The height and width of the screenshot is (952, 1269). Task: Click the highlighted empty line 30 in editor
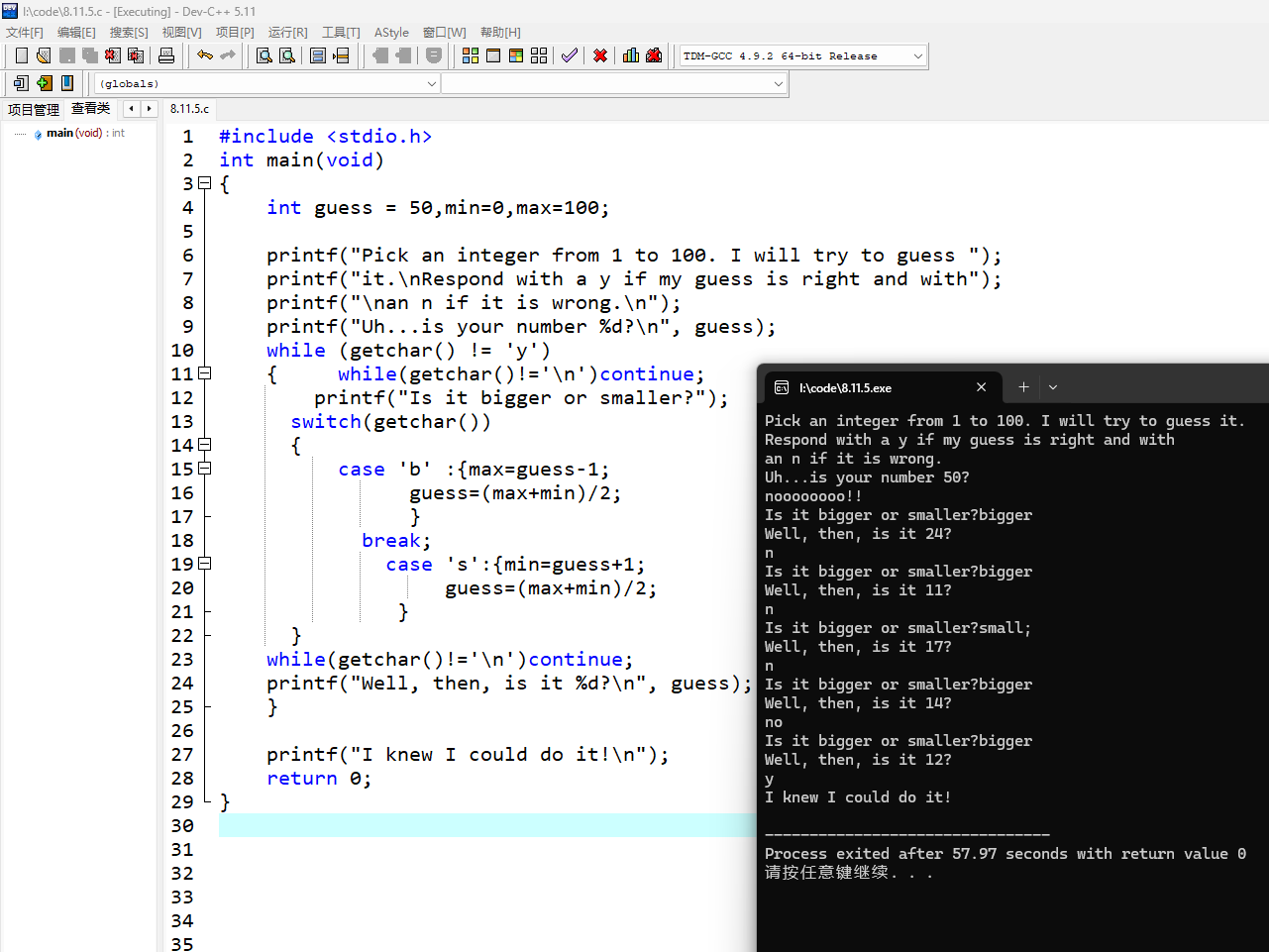point(487,825)
